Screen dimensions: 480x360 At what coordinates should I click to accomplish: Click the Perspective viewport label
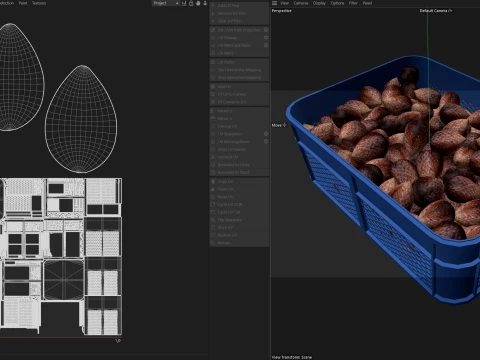pyautogui.click(x=282, y=11)
